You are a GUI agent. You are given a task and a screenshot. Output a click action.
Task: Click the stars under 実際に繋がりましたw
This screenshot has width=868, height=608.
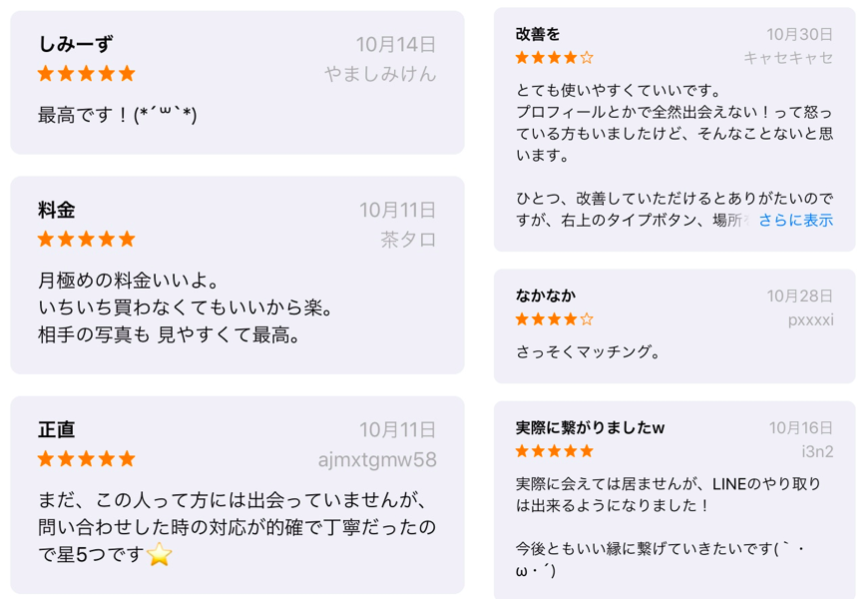(554, 451)
